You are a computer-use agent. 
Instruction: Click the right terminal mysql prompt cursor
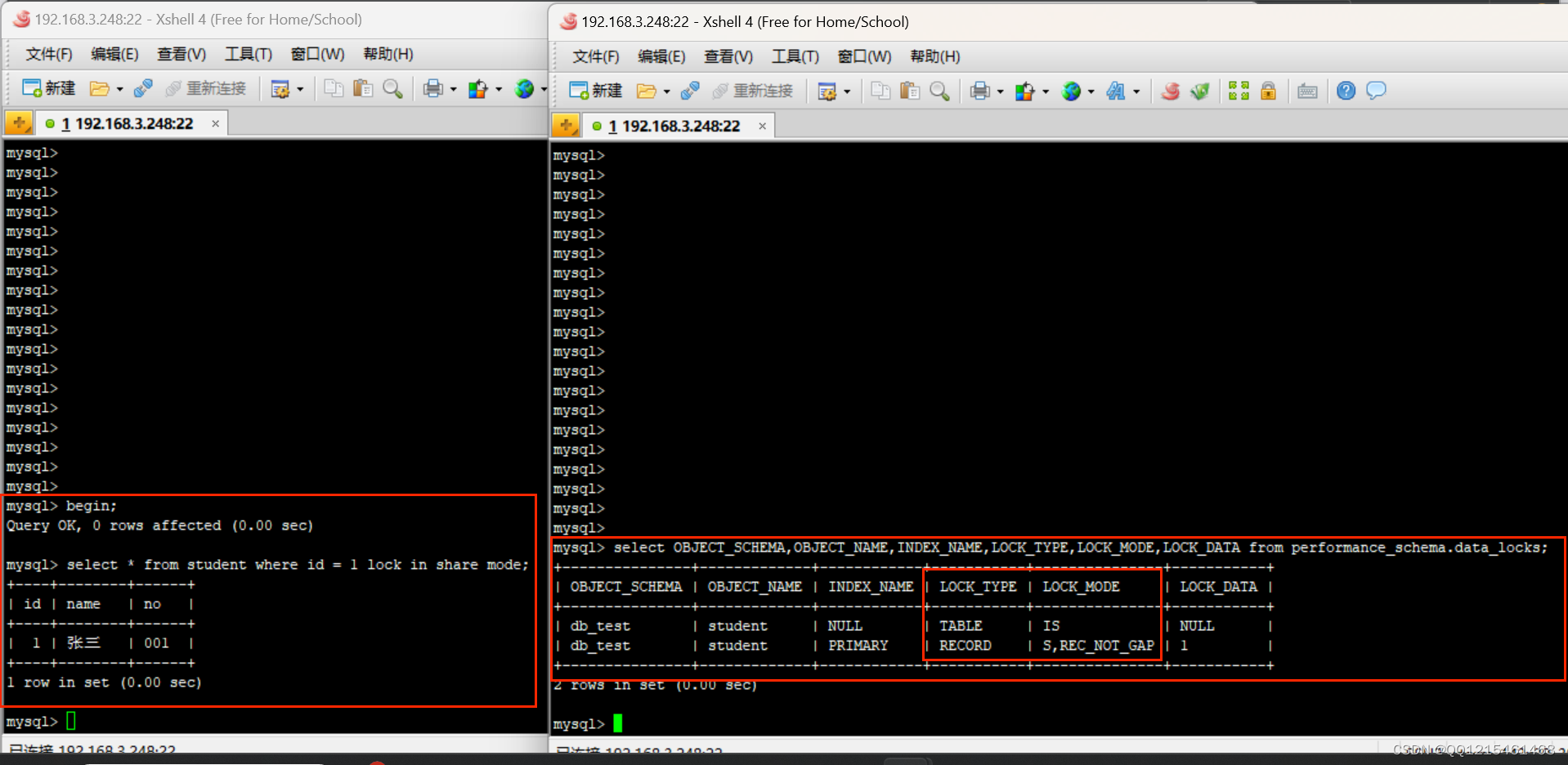point(618,723)
